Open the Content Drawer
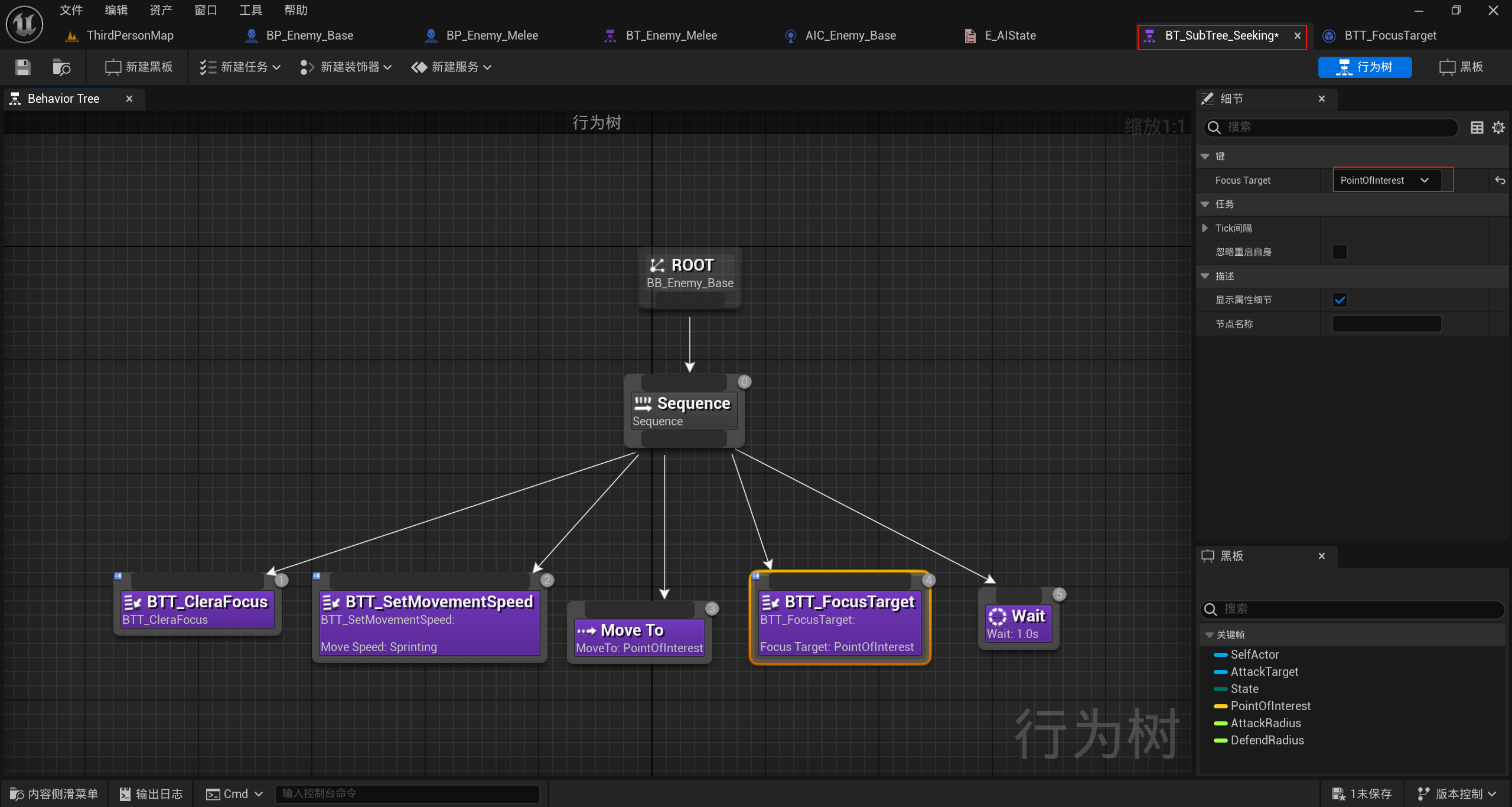 (54, 793)
